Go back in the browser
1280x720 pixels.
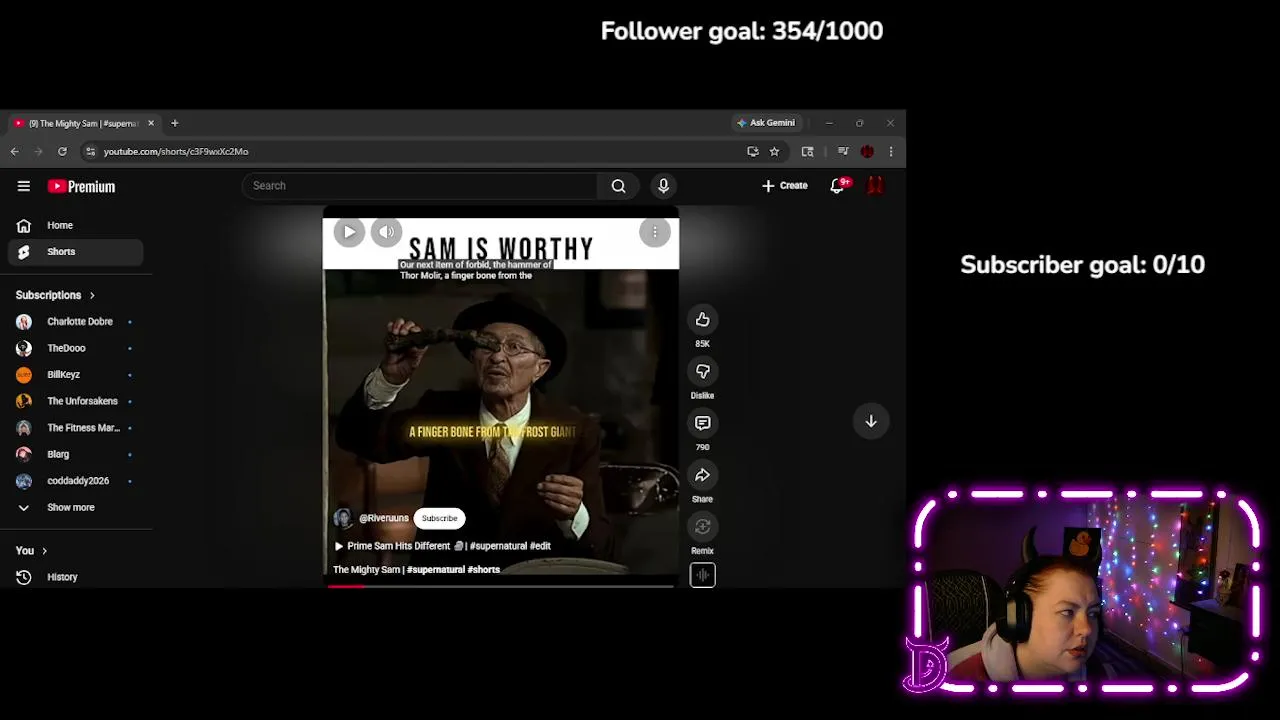click(x=14, y=151)
